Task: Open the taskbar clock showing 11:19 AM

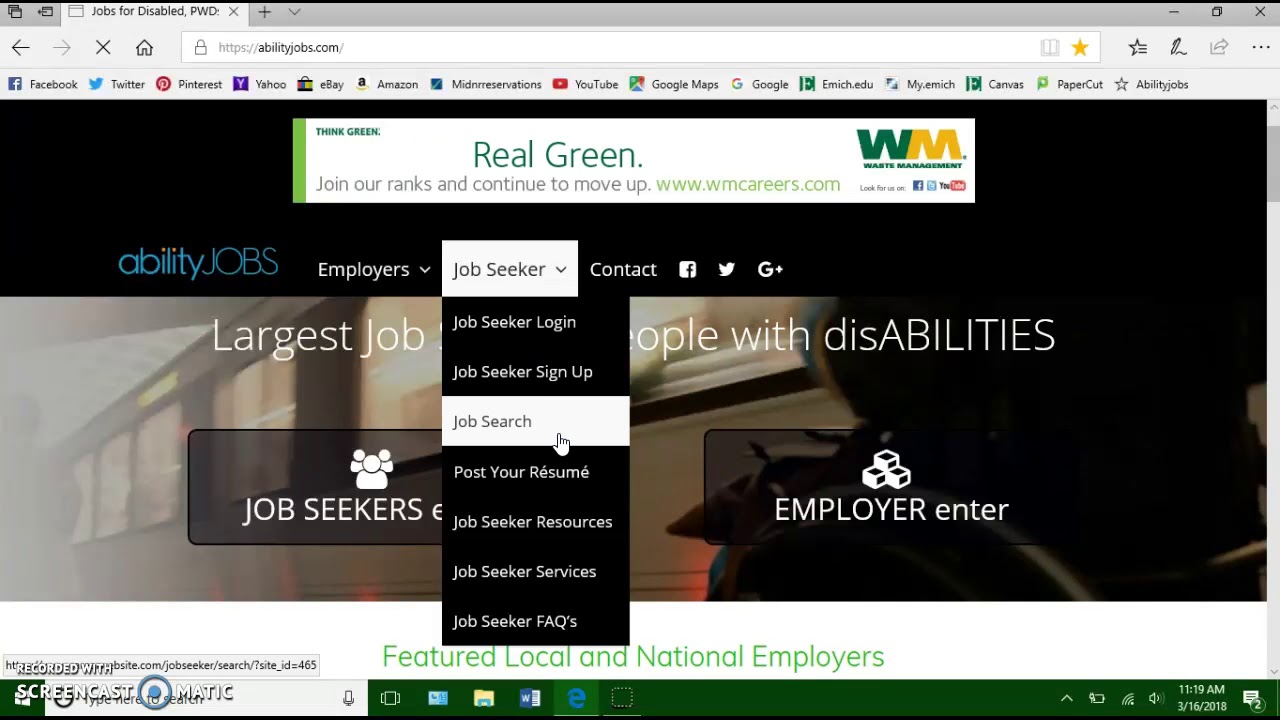Action: [1202, 698]
